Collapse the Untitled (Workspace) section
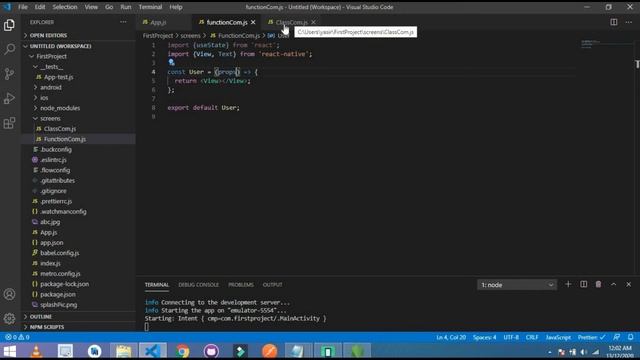The image size is (640, 360). [x=60, y=46]
